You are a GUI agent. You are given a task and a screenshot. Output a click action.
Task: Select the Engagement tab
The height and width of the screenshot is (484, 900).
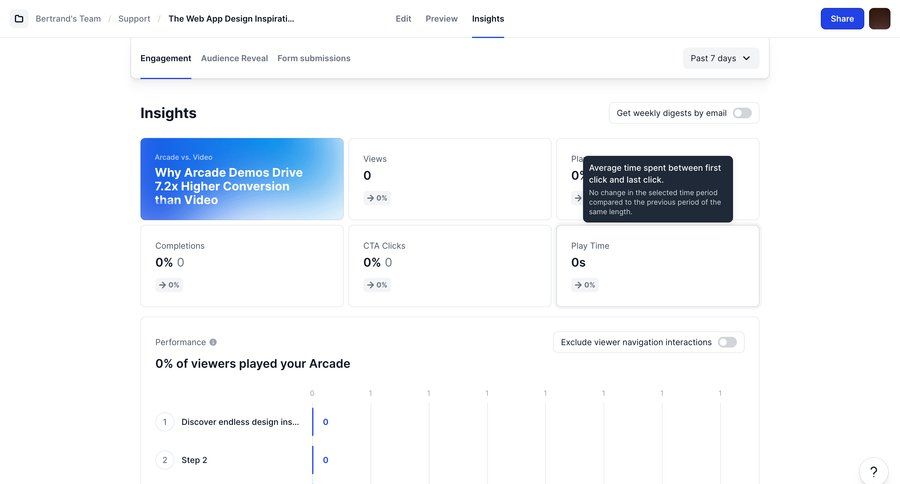tap(165, 58)
